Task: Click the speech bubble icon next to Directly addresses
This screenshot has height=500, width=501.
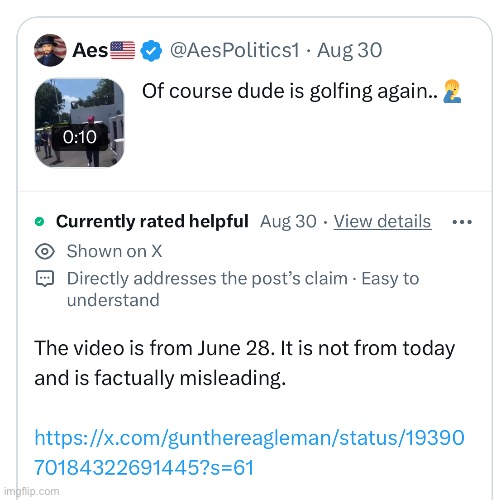Action: tap(45, 278)
